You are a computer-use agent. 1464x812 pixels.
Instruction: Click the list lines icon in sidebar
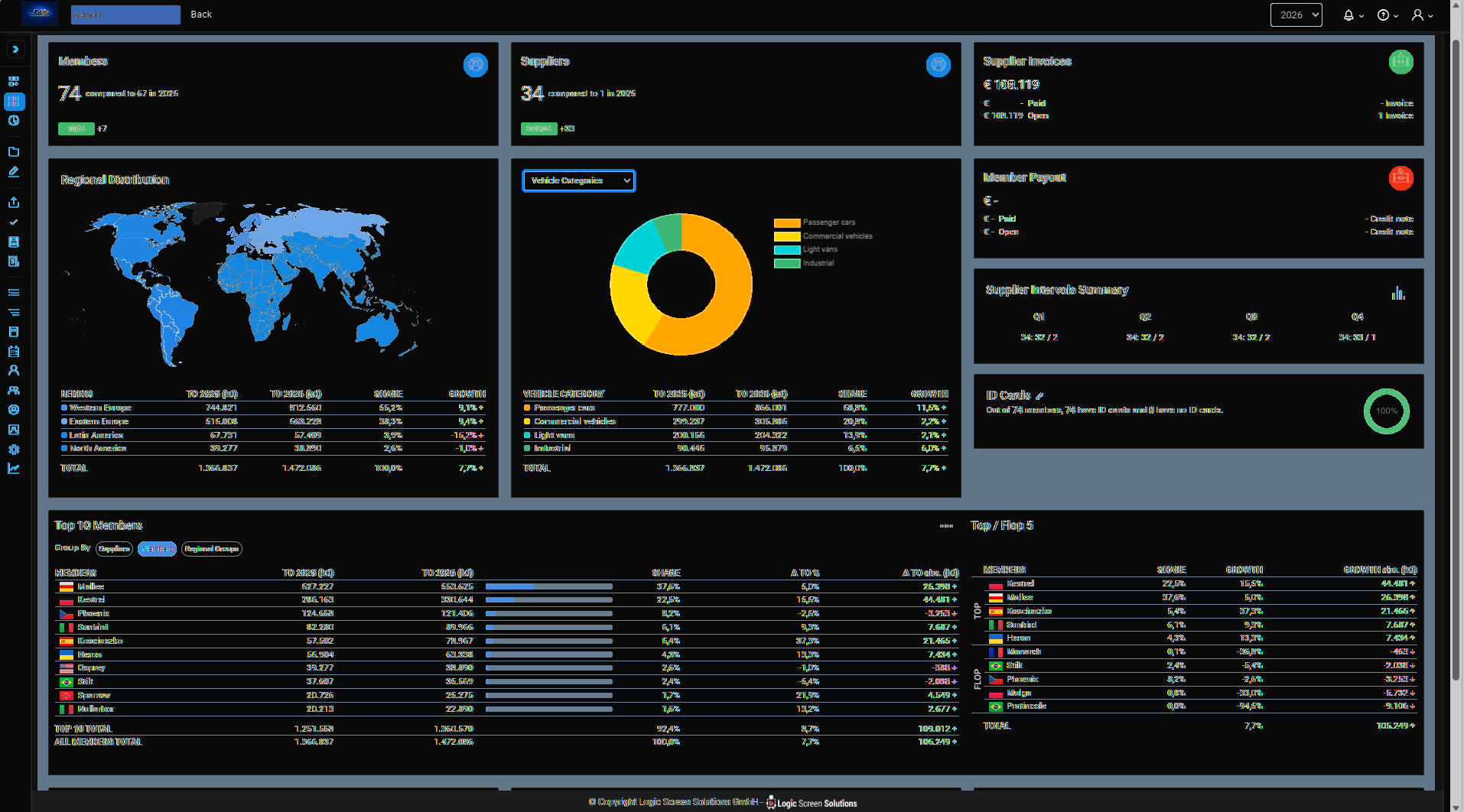click(x=14, y=293)
